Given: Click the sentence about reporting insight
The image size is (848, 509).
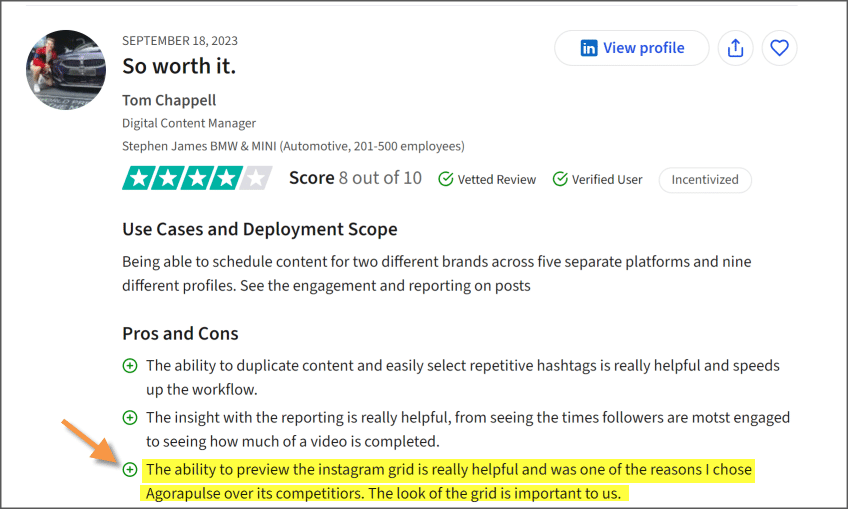Looking at the screenshot, I should [468, 429].
